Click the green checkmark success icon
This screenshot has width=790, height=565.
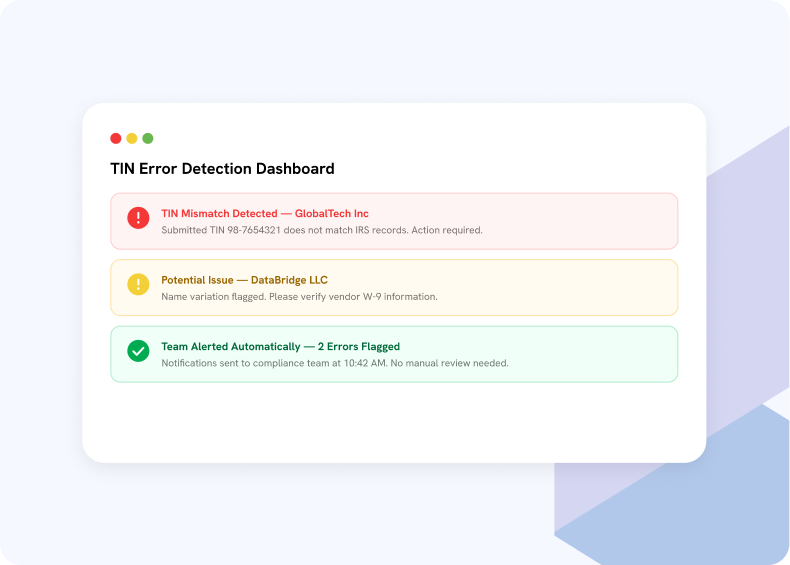(138, 351)
